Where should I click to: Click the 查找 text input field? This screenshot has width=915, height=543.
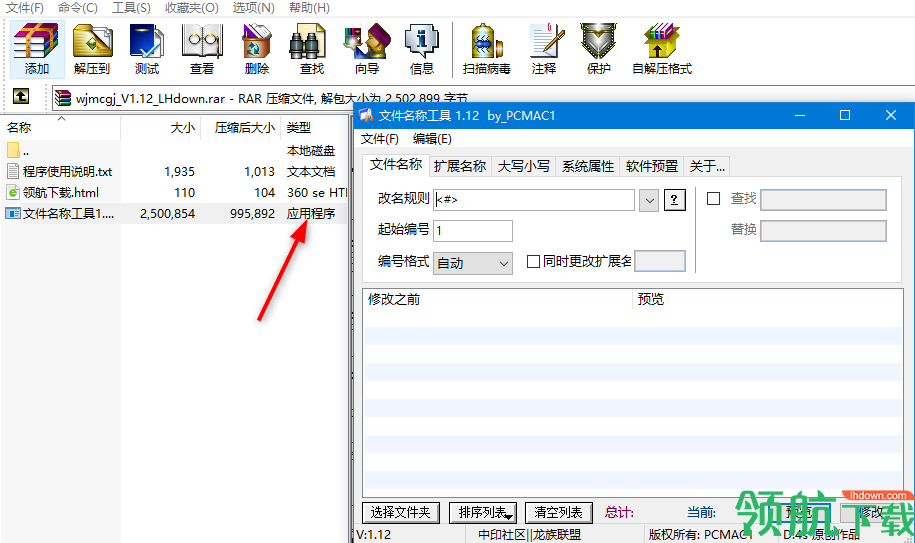(823, 200)
